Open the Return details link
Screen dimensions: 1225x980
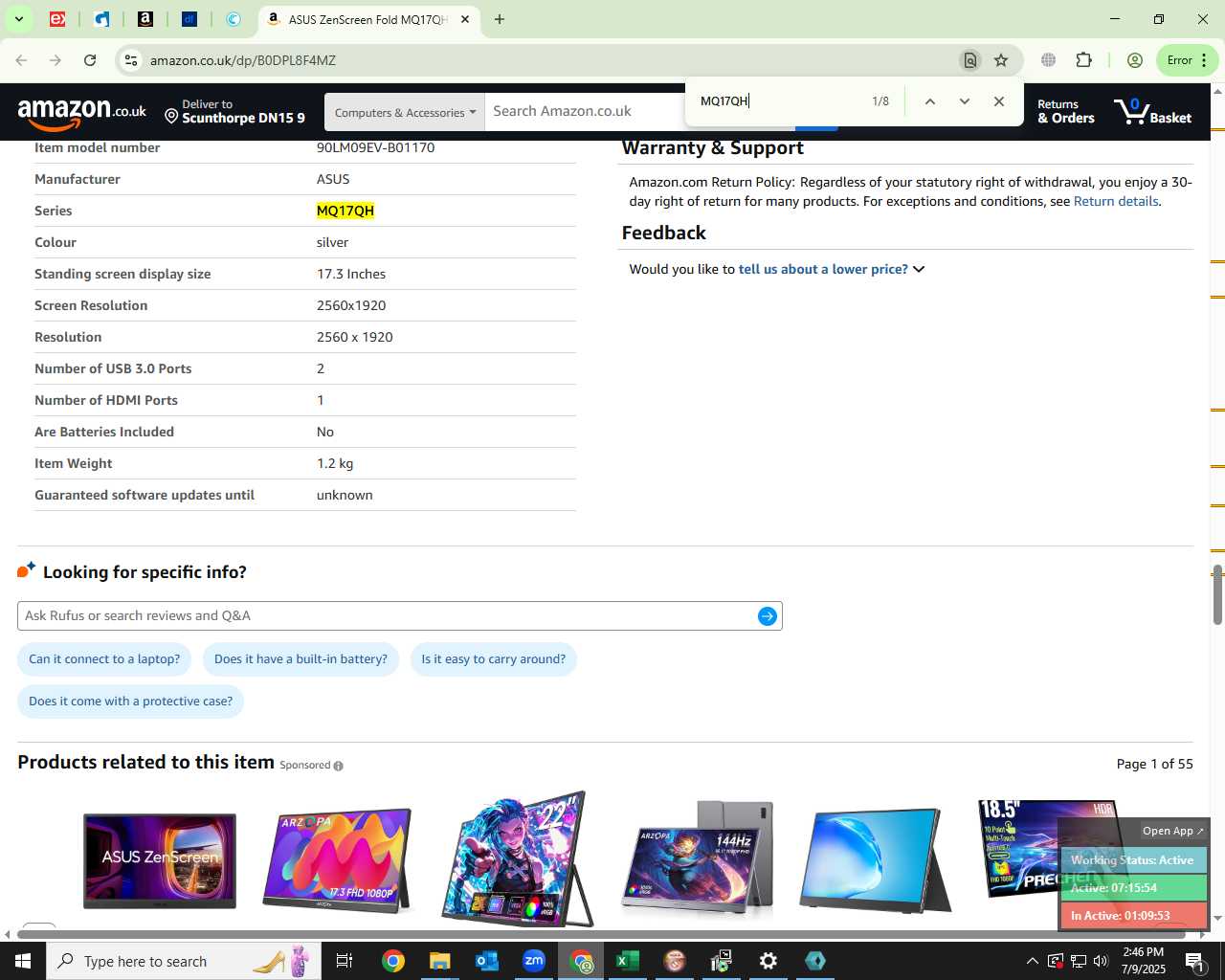[1116, 202]
